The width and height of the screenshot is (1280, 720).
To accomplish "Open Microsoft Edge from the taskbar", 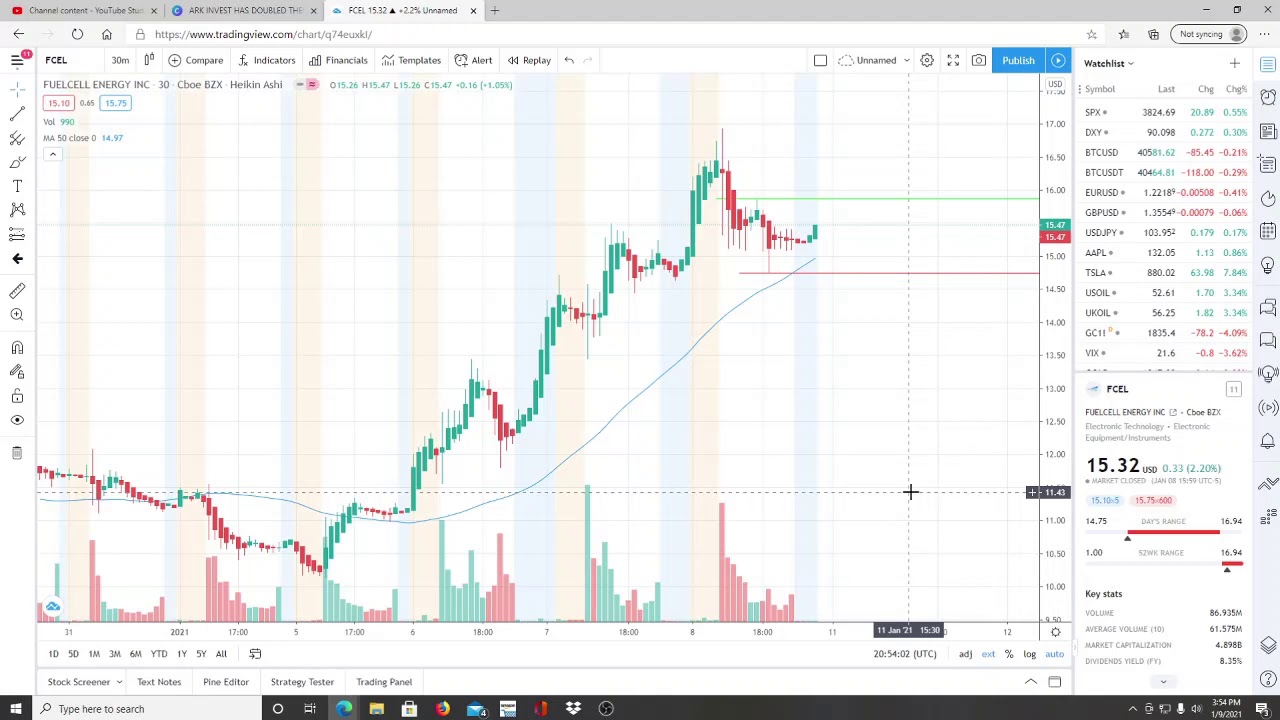I will (344, 709).
